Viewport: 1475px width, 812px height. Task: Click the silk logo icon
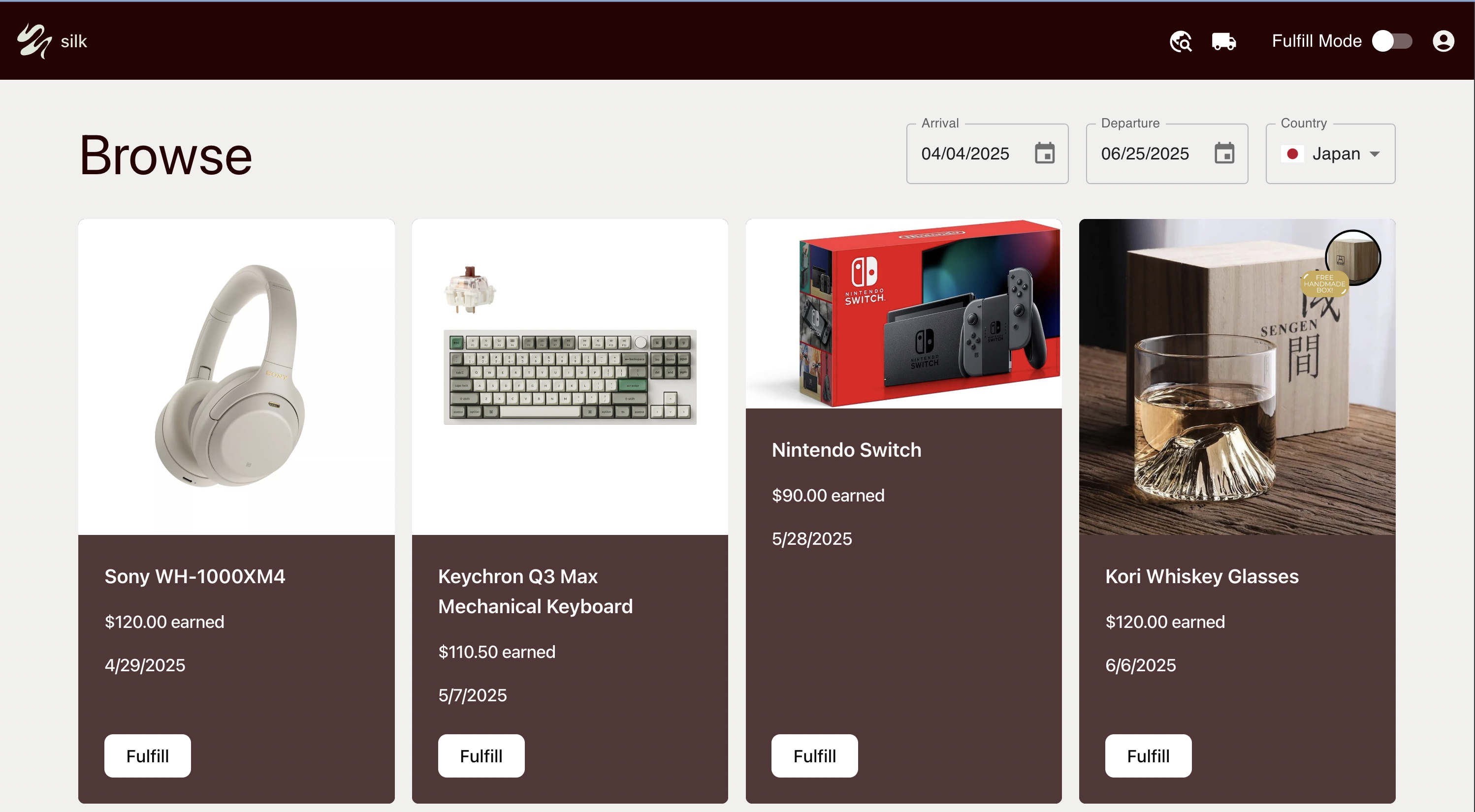pyautogui.click(x=34, y=41)
